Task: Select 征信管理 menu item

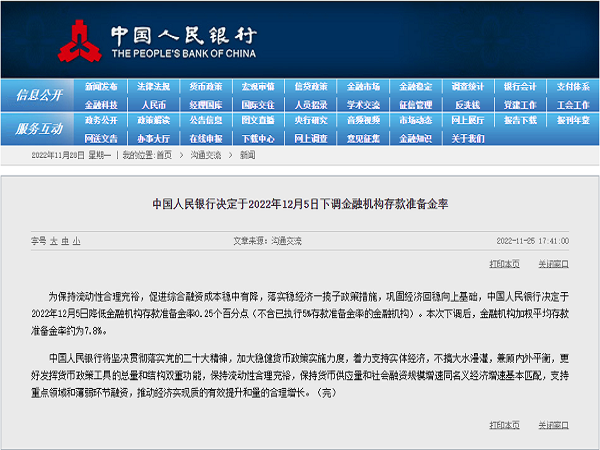Action: 416,105
